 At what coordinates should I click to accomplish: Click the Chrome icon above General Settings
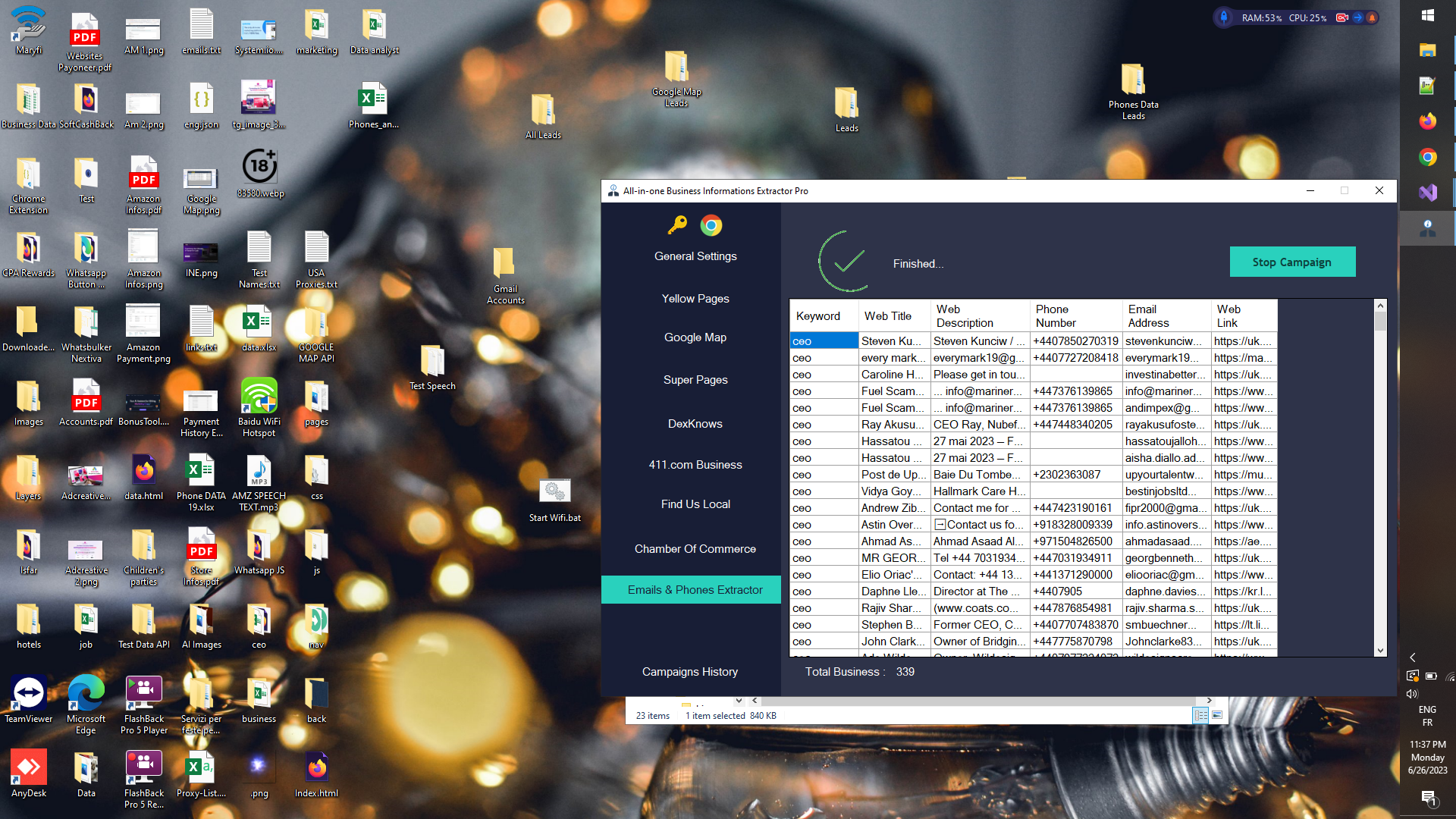pyautogui.click(x=711, y=225)
